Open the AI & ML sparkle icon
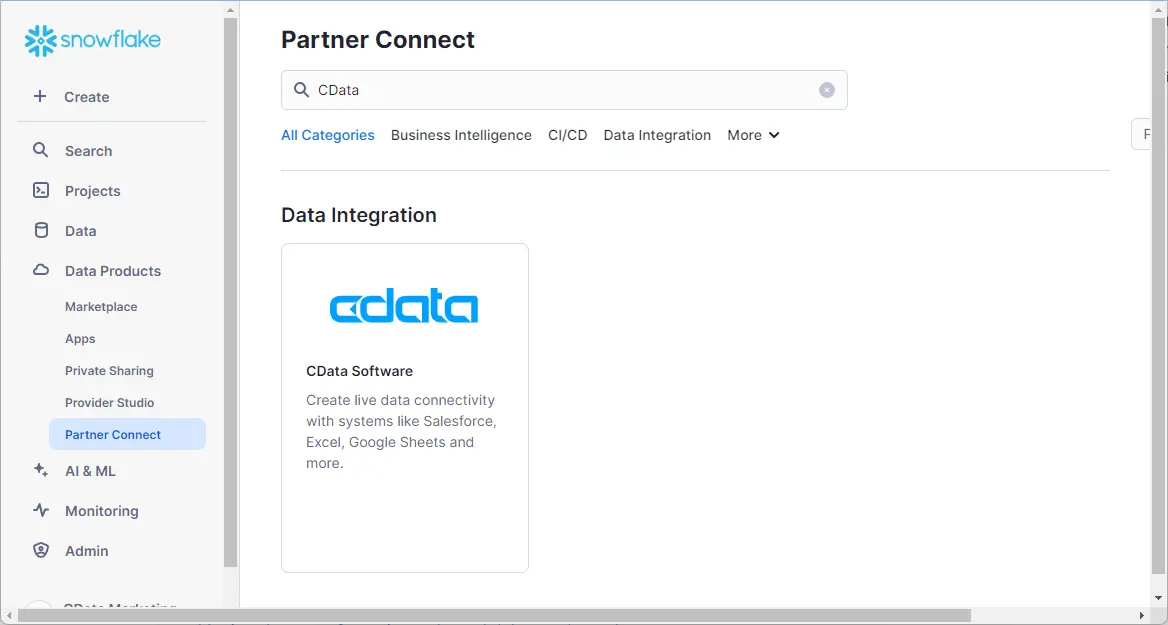 click(41, 470)
